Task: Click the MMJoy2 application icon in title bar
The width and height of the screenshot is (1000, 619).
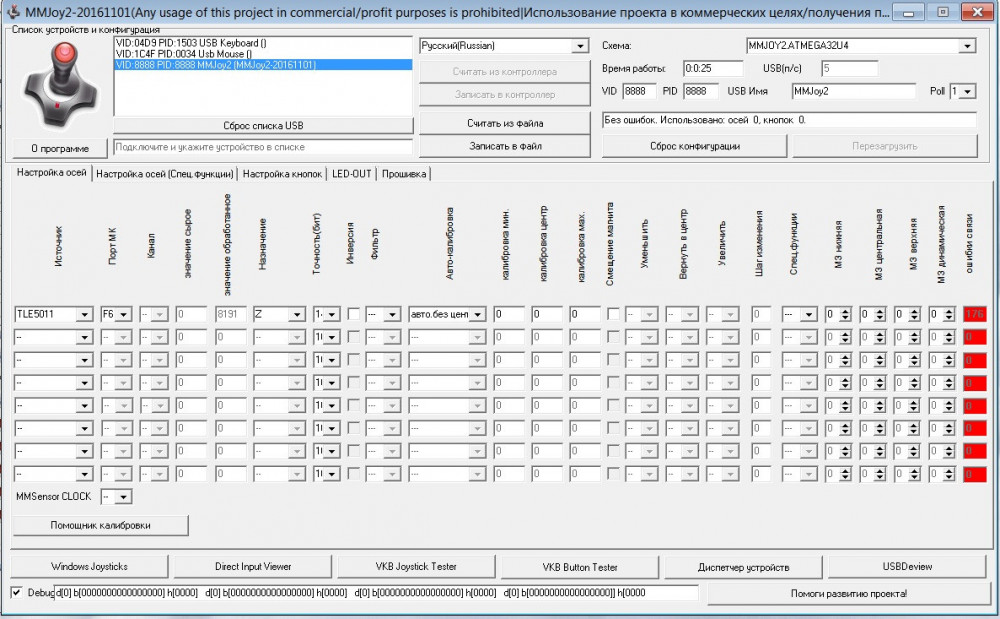Action: (x=14, y=10)
